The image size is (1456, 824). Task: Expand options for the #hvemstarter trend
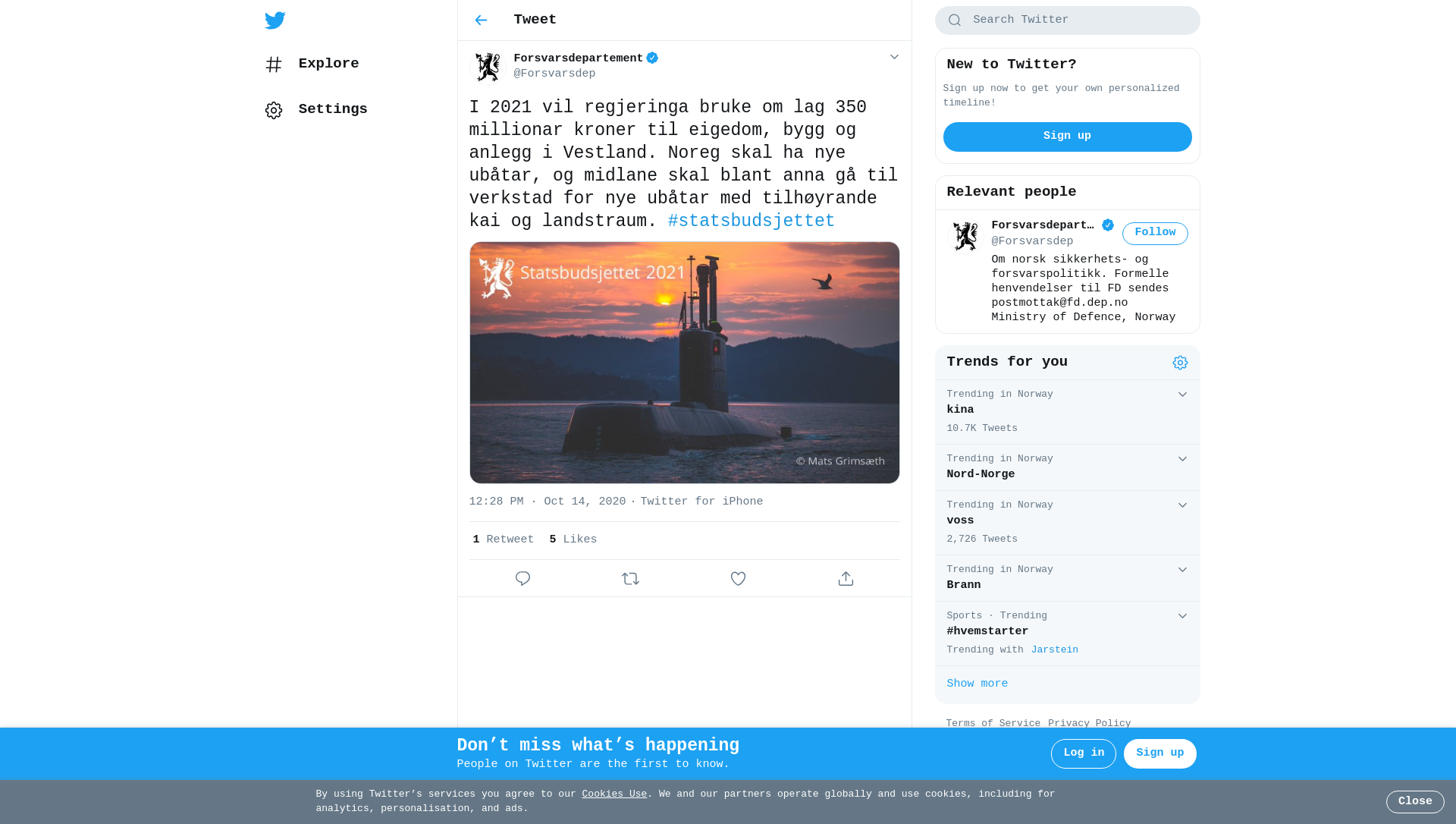1182,616
